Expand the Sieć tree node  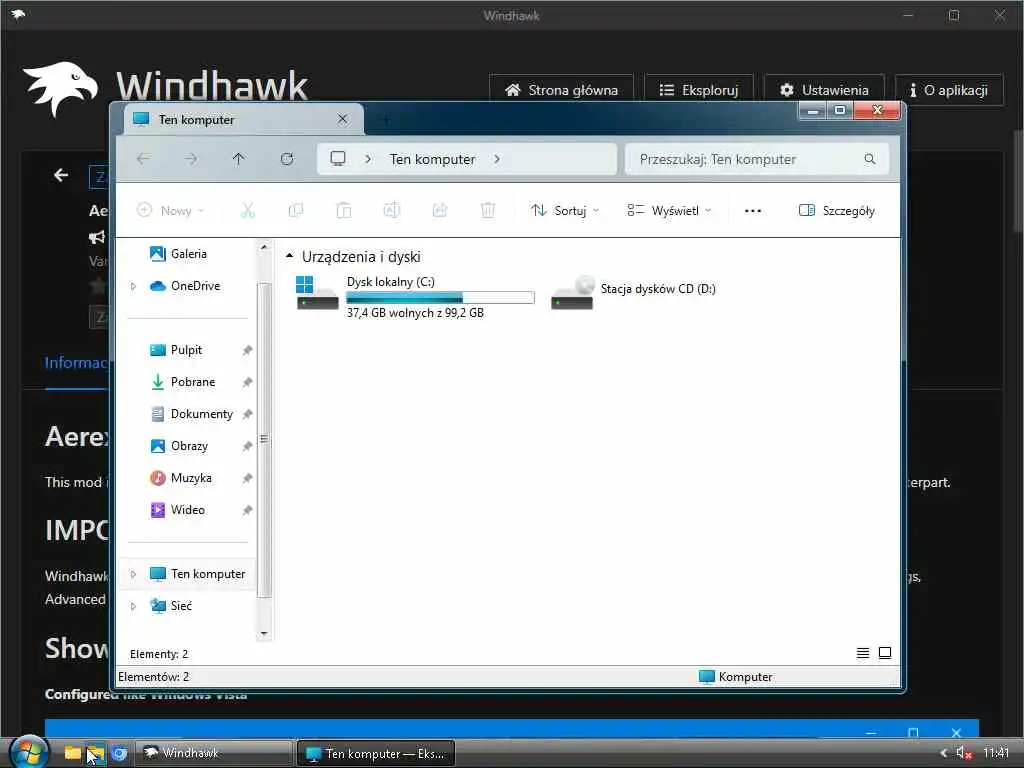[133, 606]
